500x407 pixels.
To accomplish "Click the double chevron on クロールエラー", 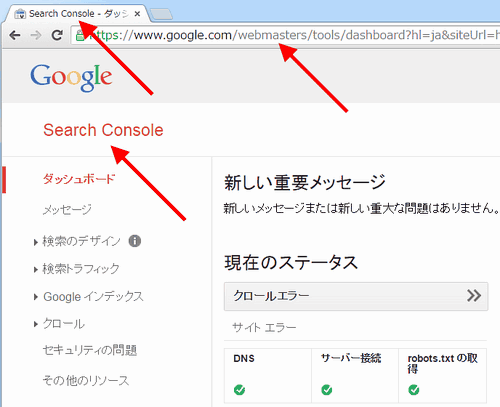I will point(474,296).
